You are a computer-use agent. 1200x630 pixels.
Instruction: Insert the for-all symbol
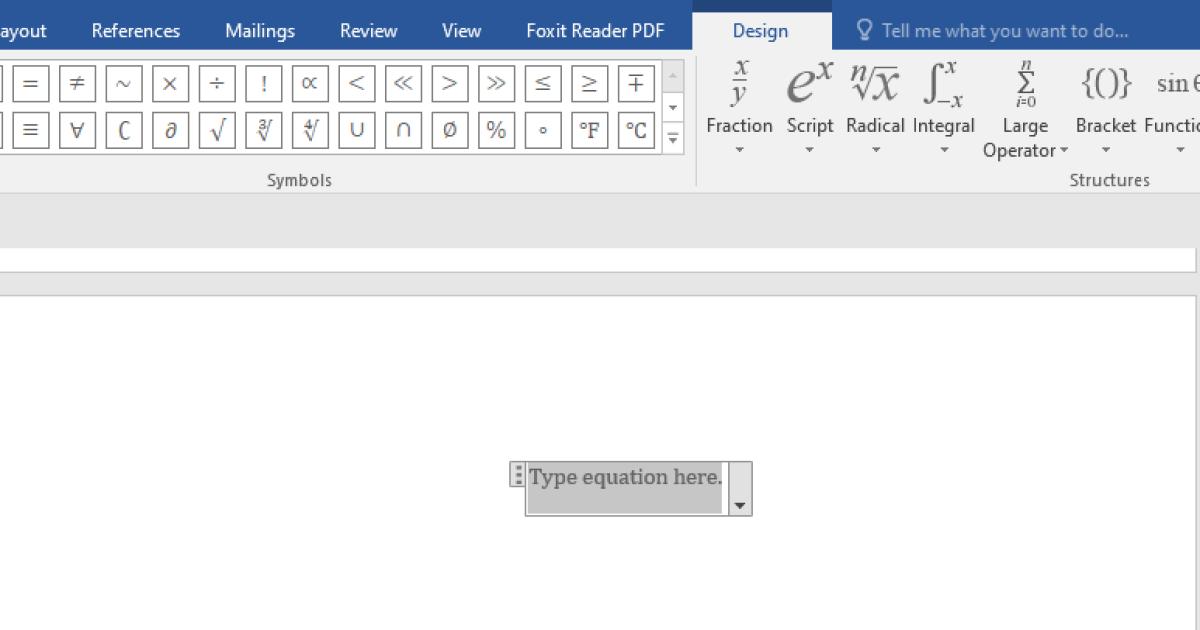coord(77,130)
